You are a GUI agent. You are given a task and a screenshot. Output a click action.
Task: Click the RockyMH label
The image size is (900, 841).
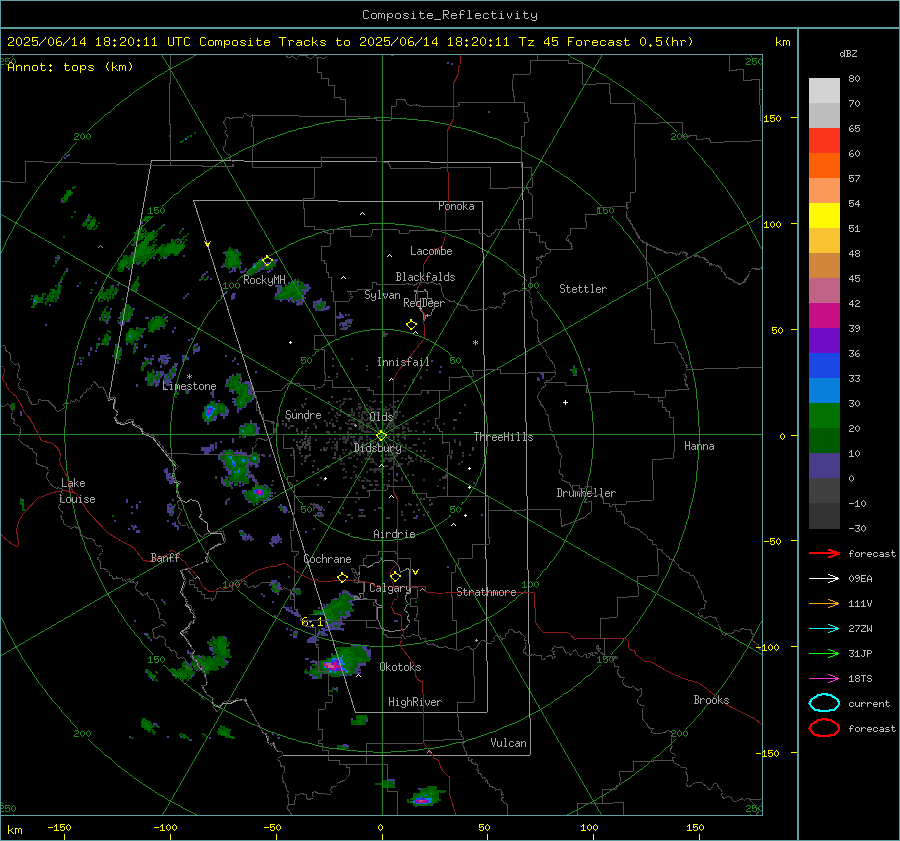(x=264, y=280)
